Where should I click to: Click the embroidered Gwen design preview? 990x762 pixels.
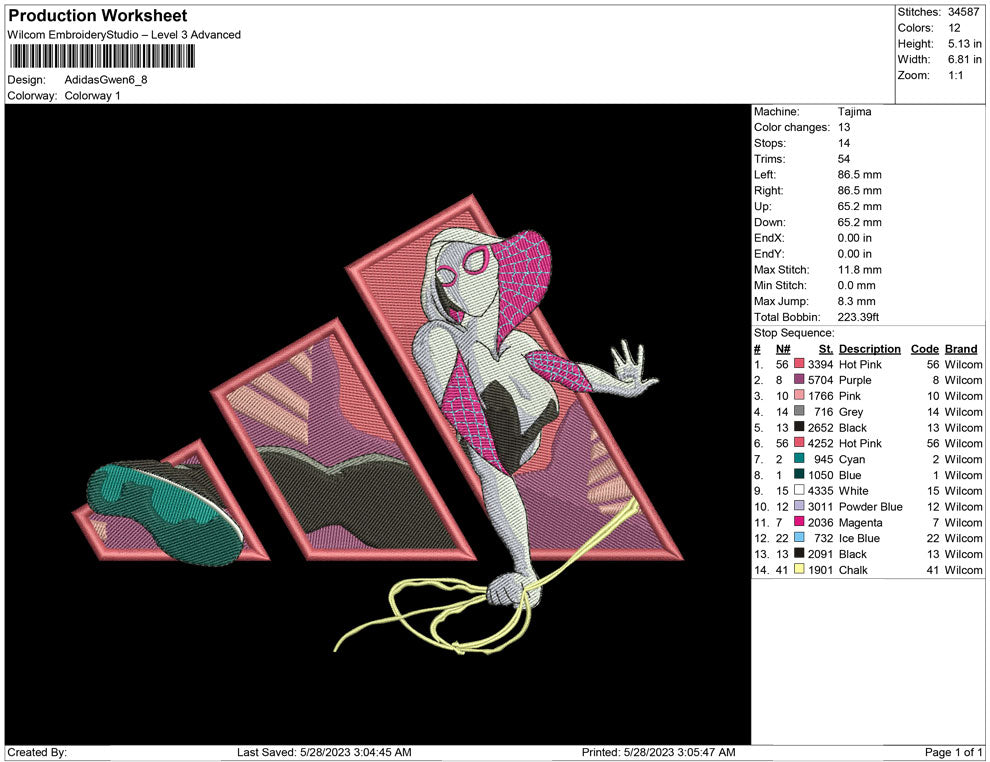[x=378, y=424]
